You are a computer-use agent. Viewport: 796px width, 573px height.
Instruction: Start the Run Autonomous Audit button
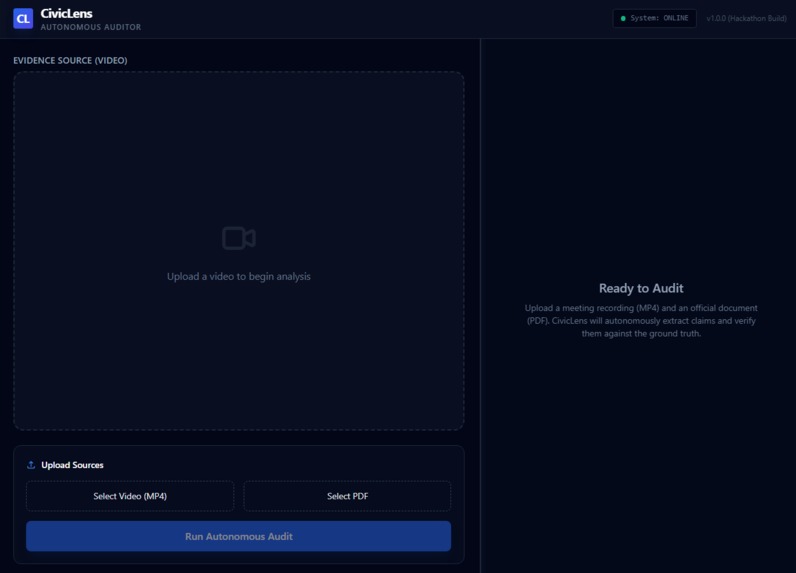(239, 536)
